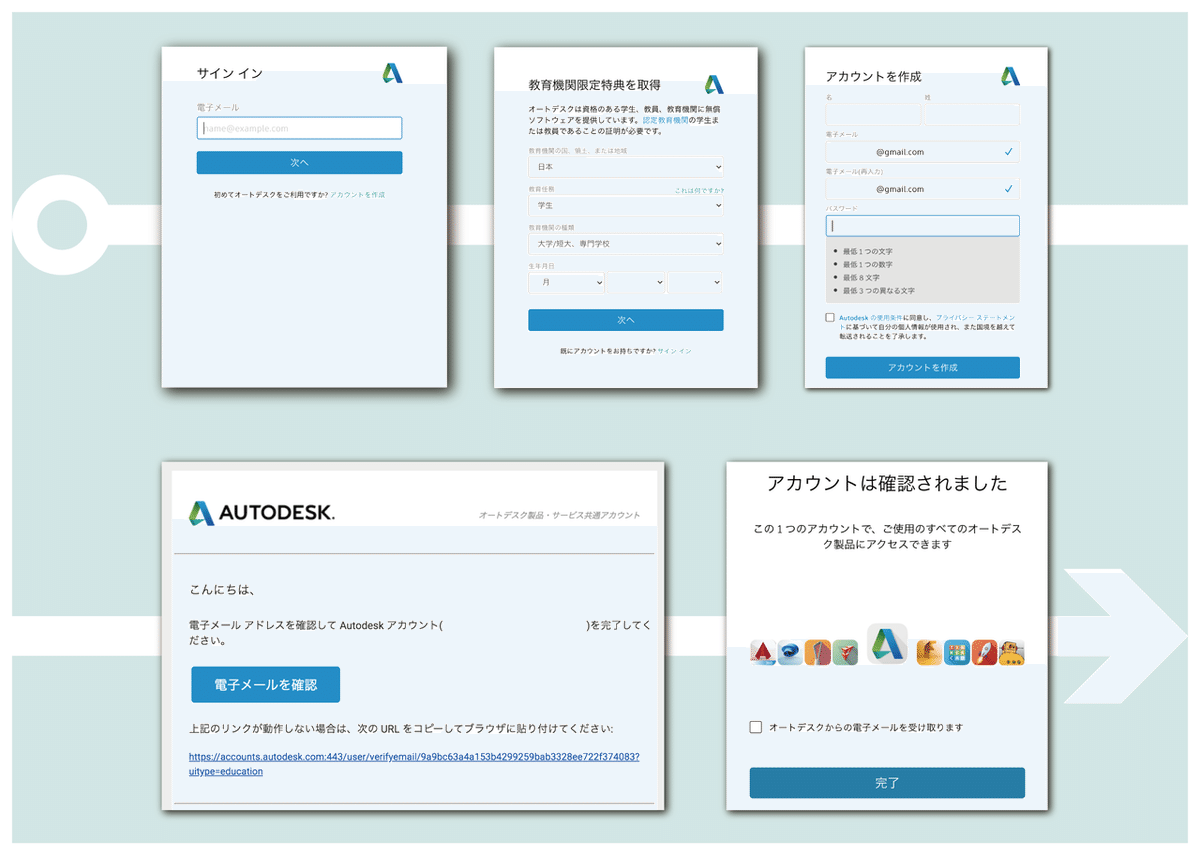Open the プライバシー ステートメント link
Image resolution: width=1200 pixels, height=855 pixels.
point(976,317)
